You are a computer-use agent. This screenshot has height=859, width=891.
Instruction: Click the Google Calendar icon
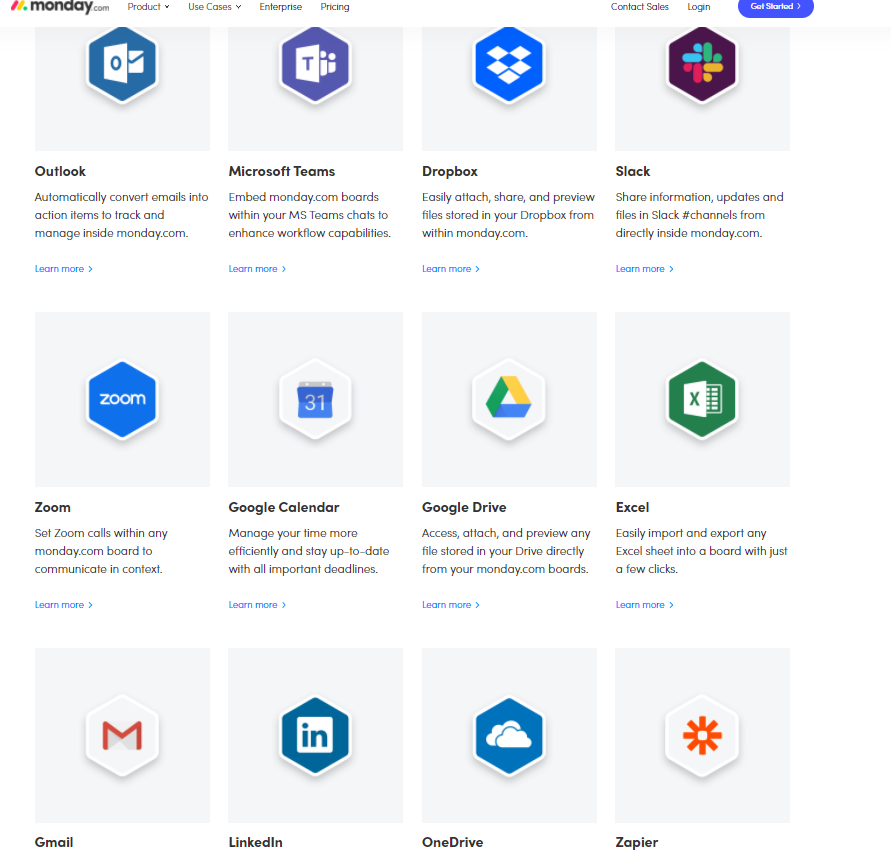[315, 399]
